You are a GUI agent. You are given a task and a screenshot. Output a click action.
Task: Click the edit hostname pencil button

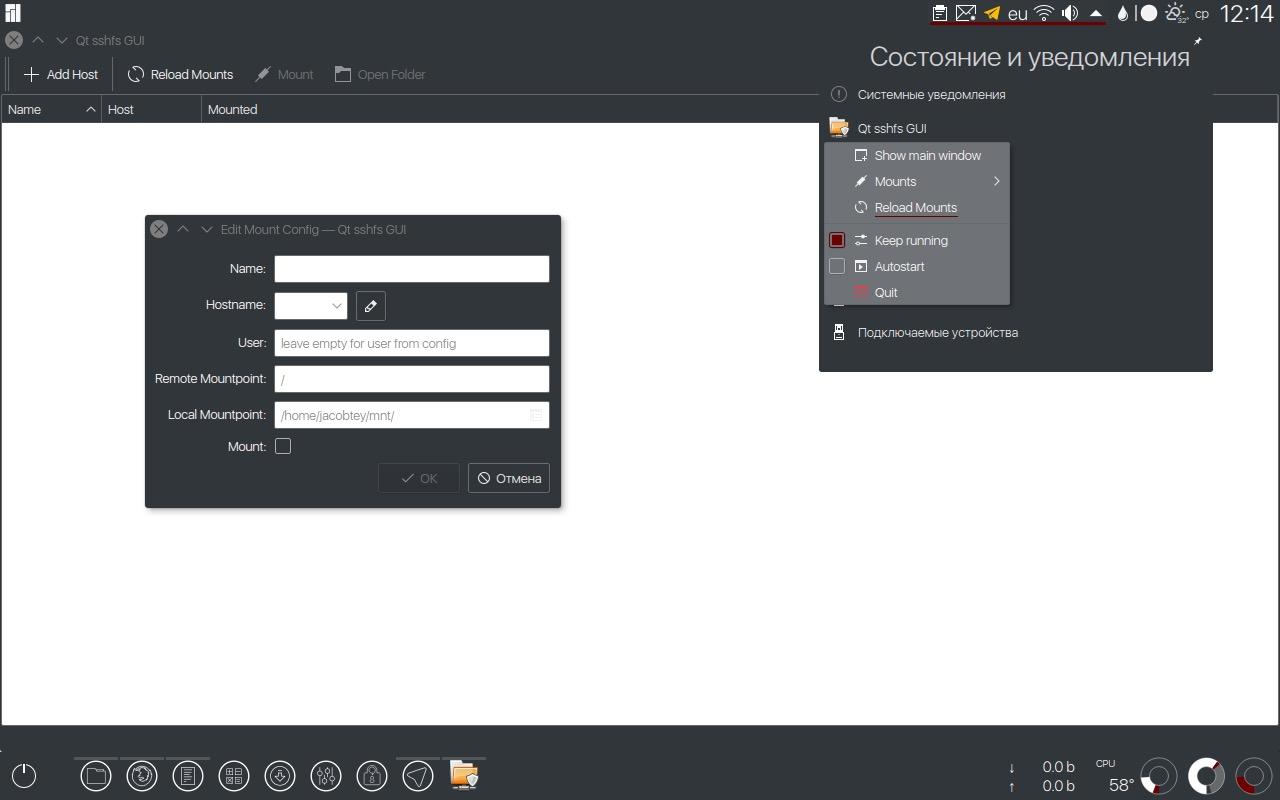click(370, 306)
